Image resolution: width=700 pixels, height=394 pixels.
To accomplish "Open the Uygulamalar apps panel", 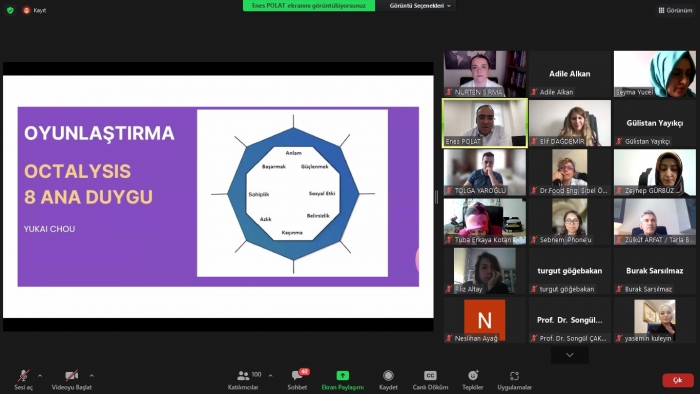I will point(514,380).
